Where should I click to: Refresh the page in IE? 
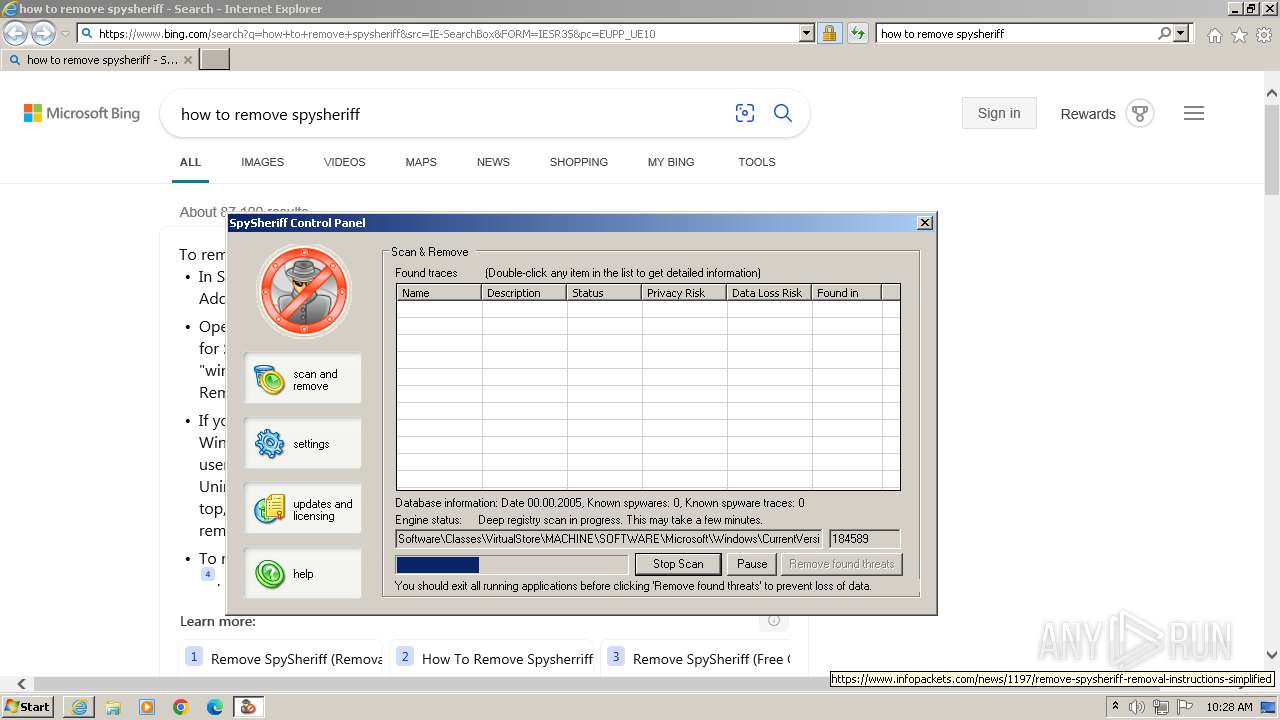click(x=857, y=34)
